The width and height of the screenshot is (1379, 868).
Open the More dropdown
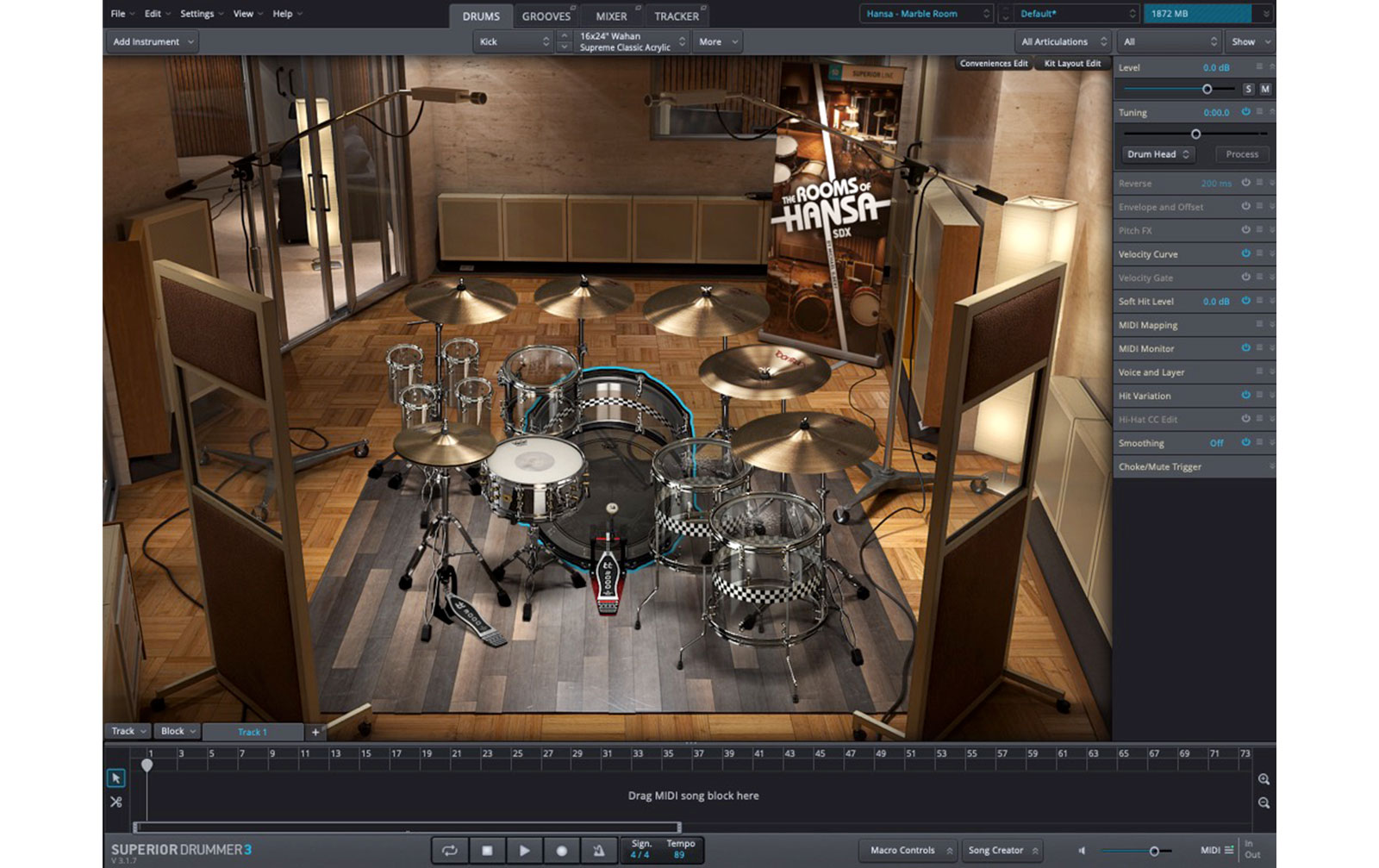pos(718,41)
